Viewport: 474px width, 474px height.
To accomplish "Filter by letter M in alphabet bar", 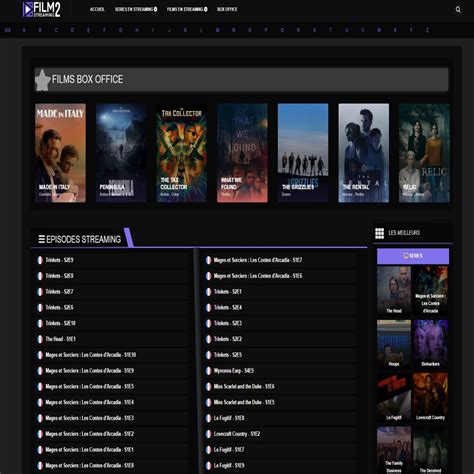I will (218, 30).
